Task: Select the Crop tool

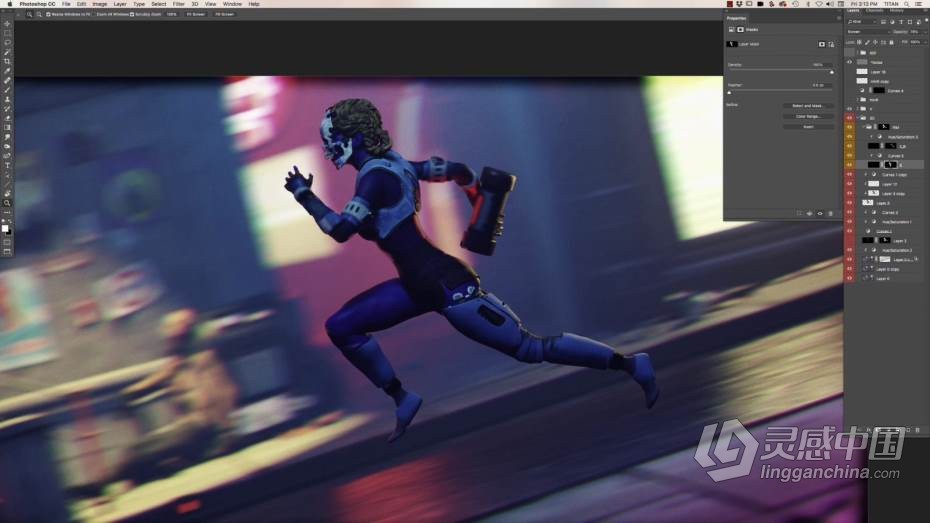Action: (x=7, y=61)
